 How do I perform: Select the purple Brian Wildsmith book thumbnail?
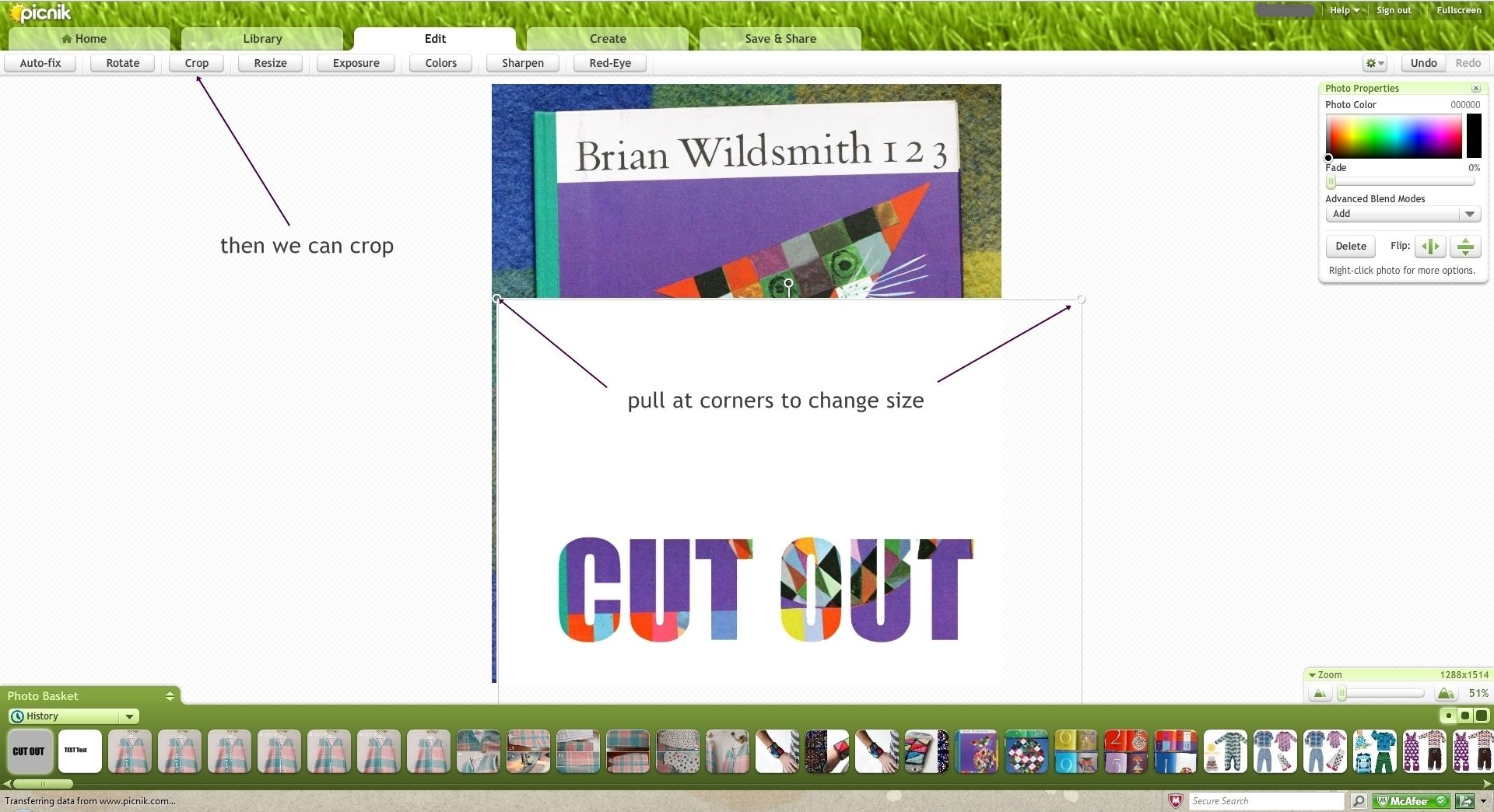point(976,751)
